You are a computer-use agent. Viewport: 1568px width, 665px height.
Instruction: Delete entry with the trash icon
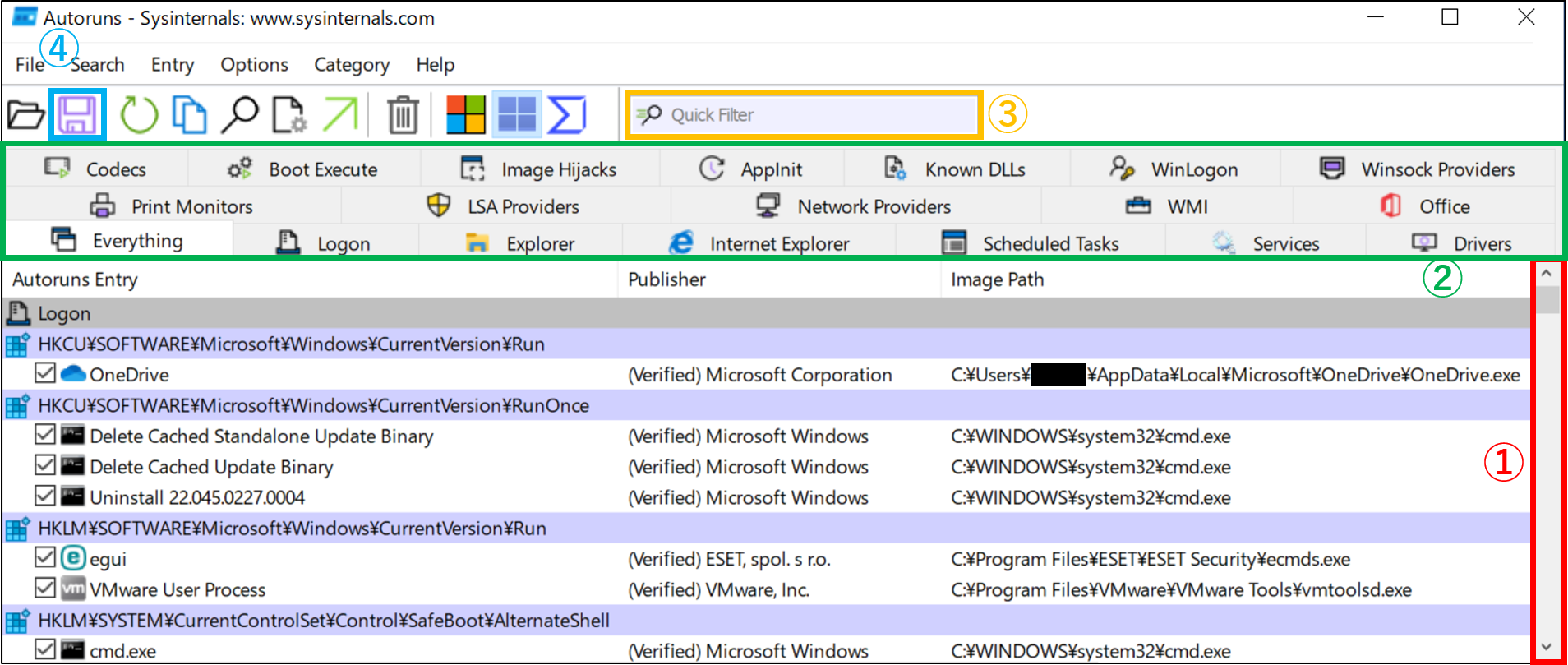[x=403, y=115]
